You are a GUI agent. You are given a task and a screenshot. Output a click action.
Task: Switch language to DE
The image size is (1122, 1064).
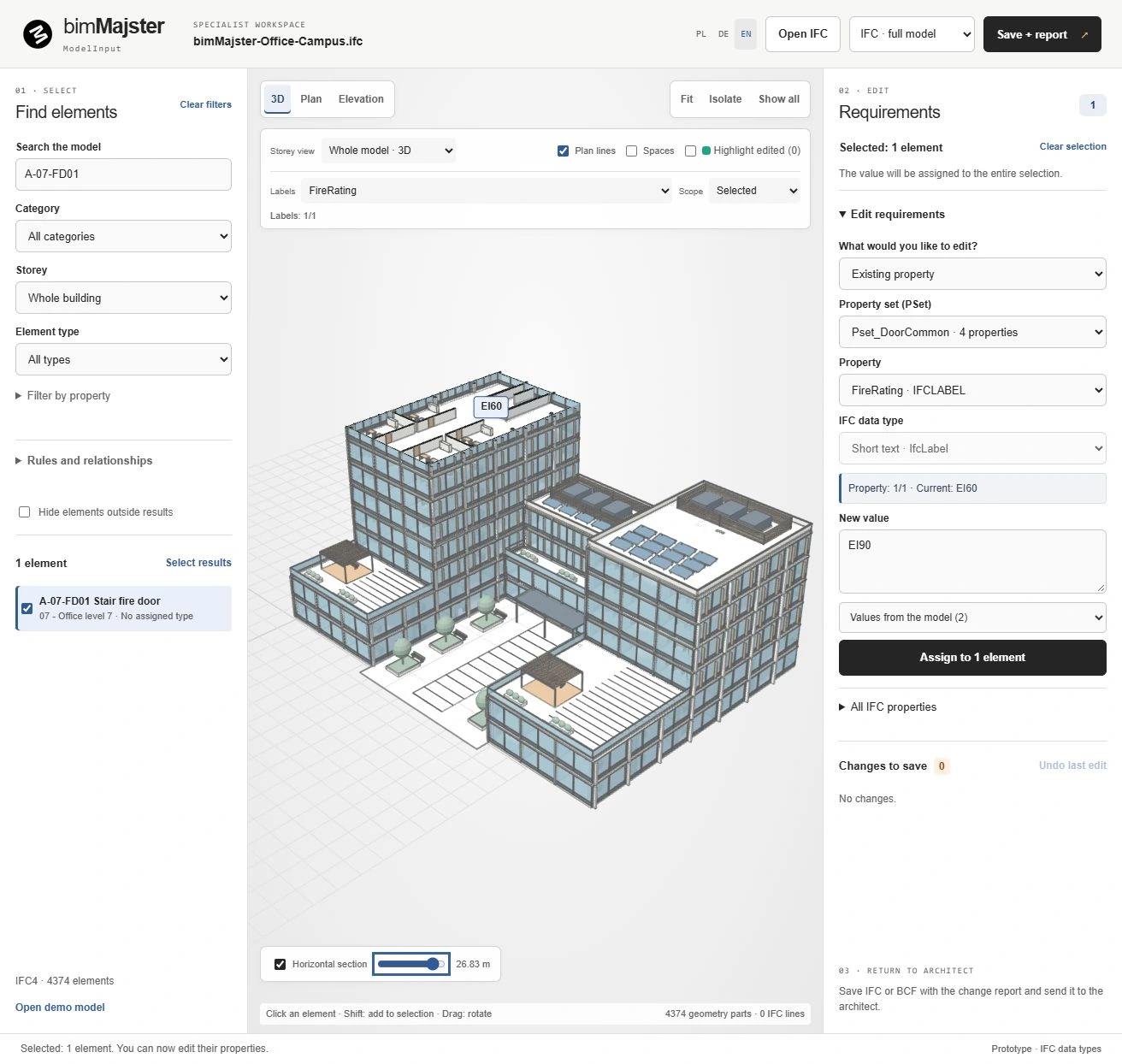(723, 34)
